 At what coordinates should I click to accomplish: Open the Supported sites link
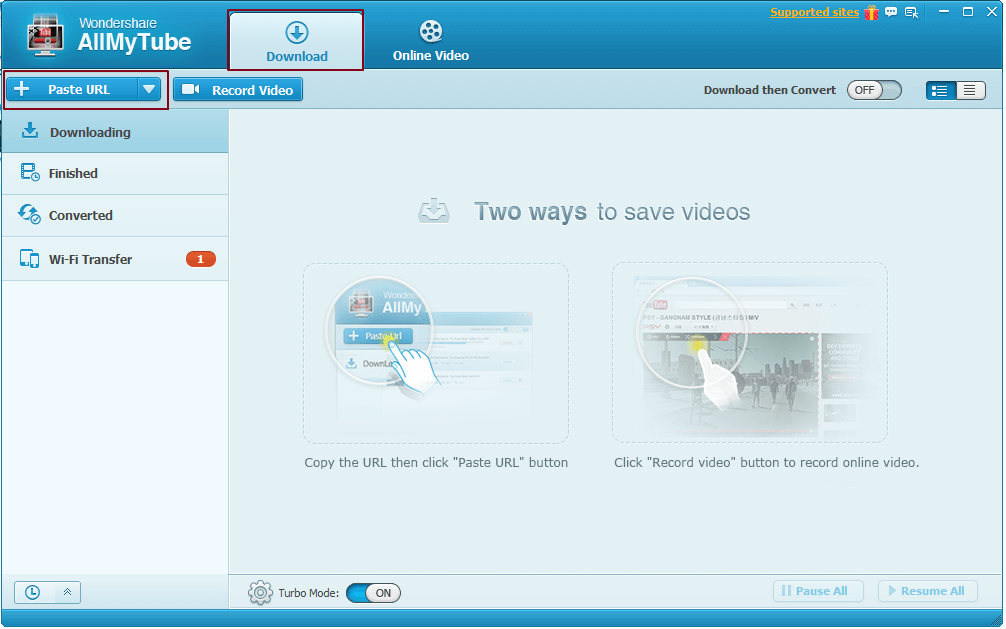pos(814,12)
